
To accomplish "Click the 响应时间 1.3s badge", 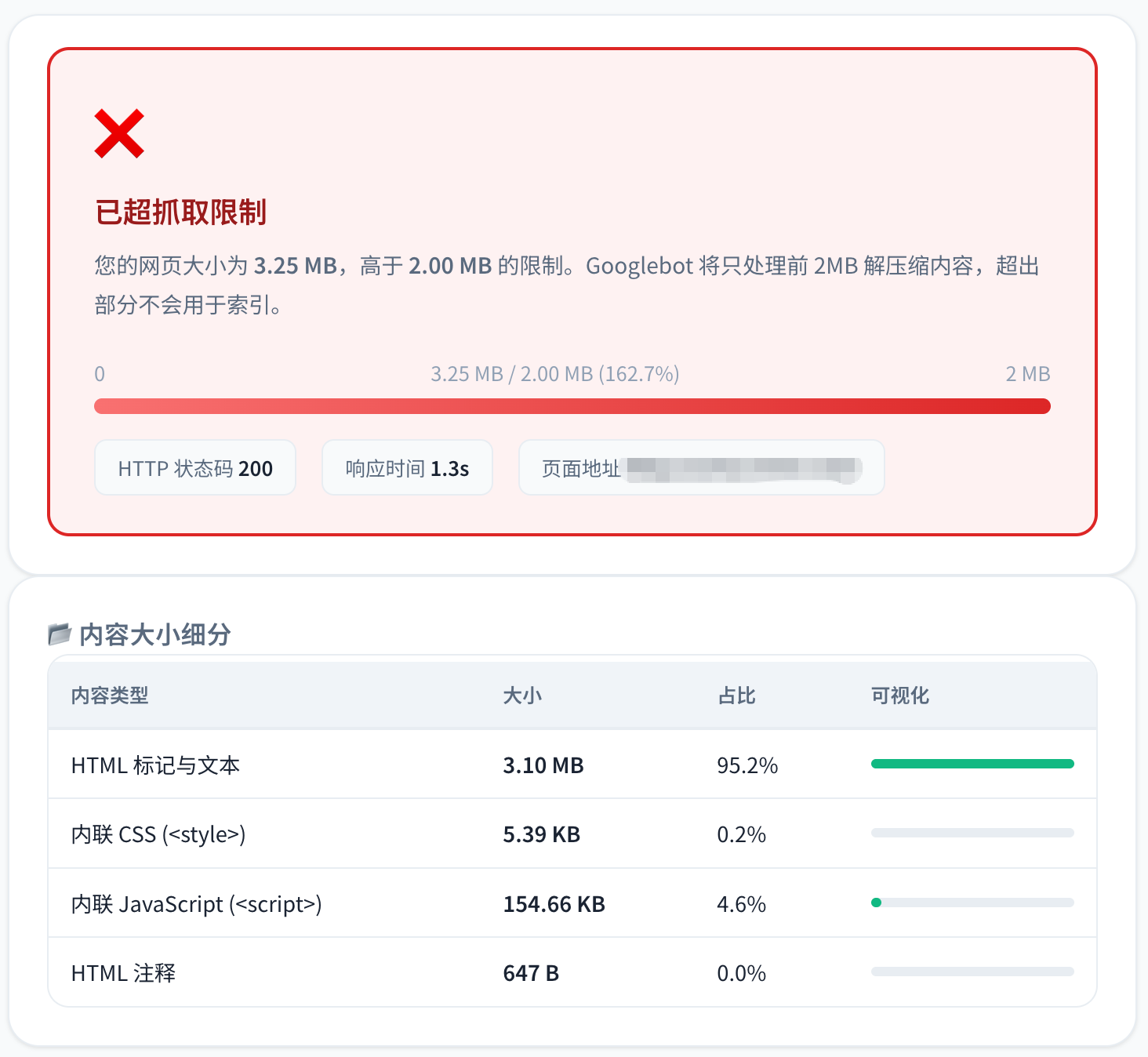I will click(407, 468).
